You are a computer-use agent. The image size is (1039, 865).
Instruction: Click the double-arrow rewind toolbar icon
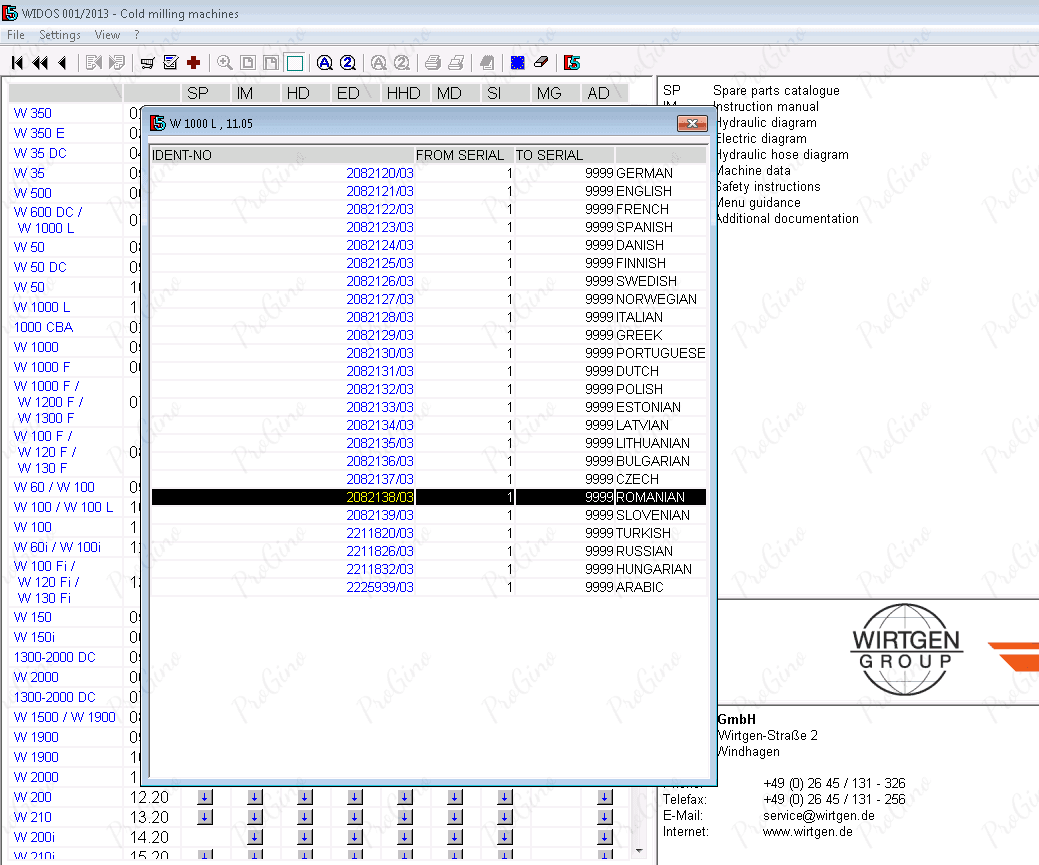(x=40, y=63)
